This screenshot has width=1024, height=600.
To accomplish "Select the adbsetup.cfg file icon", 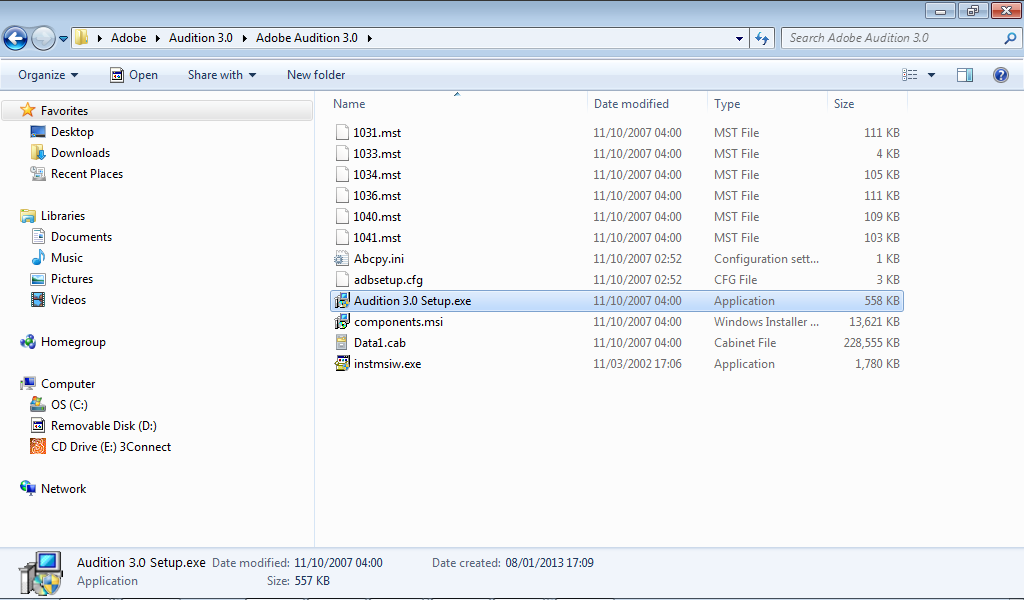I will click(342, 279).
